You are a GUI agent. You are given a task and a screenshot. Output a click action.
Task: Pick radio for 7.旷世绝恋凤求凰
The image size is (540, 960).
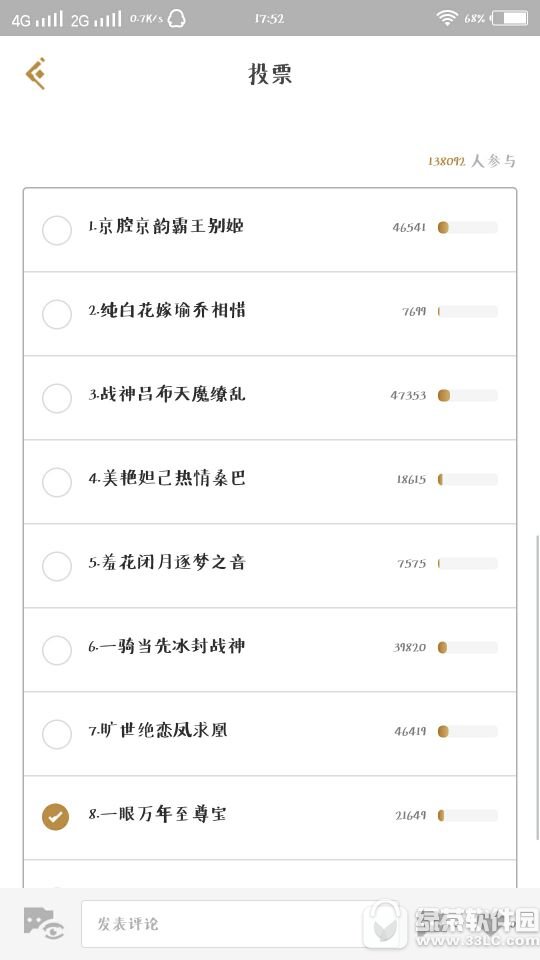57,733
